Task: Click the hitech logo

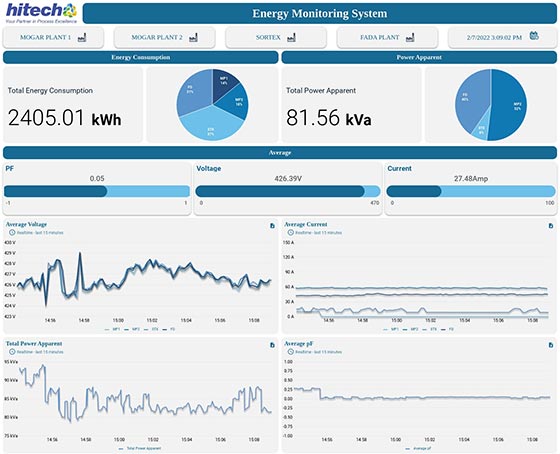Action: tap(41, 13)
